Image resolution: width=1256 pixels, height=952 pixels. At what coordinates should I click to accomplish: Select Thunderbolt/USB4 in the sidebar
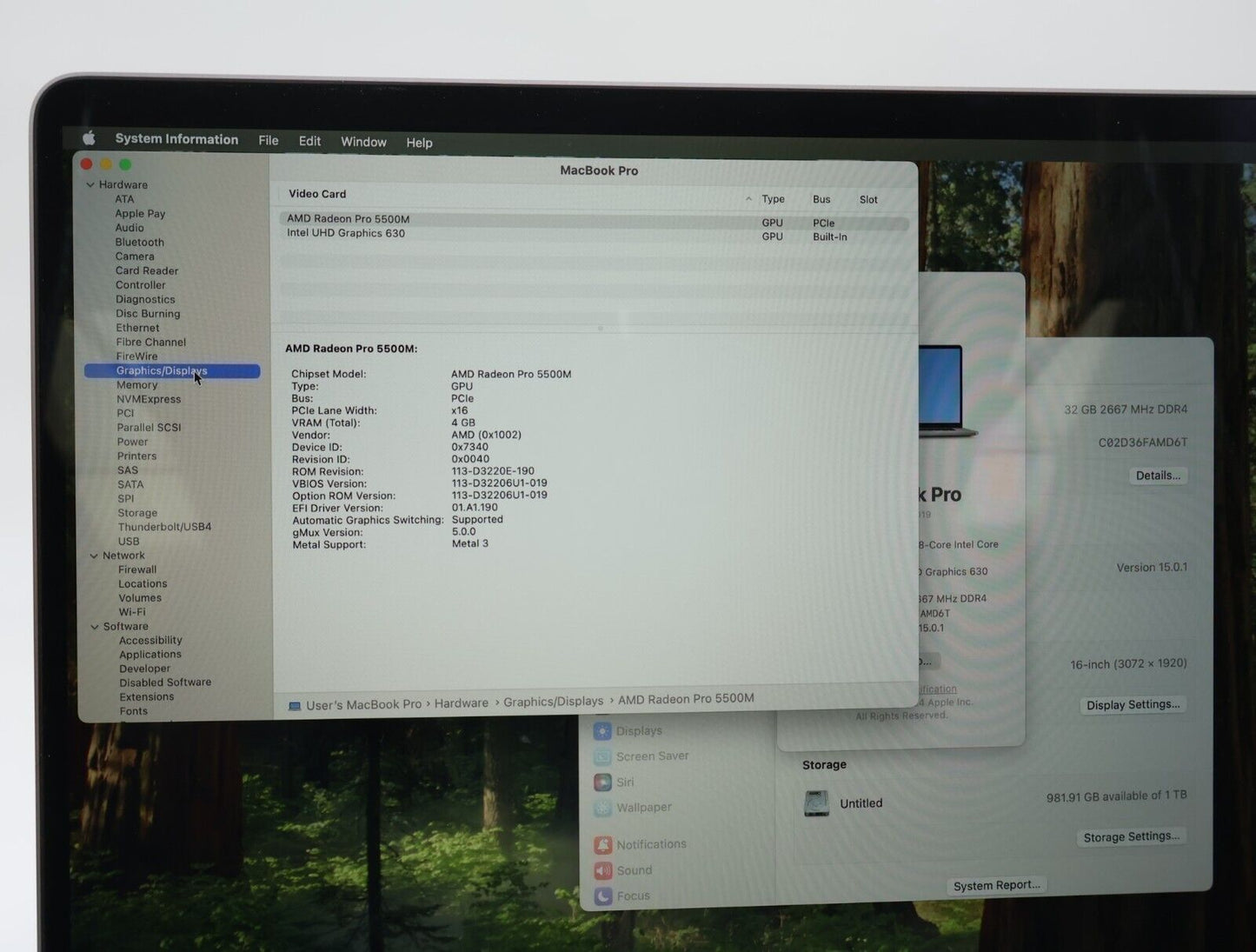164,527
